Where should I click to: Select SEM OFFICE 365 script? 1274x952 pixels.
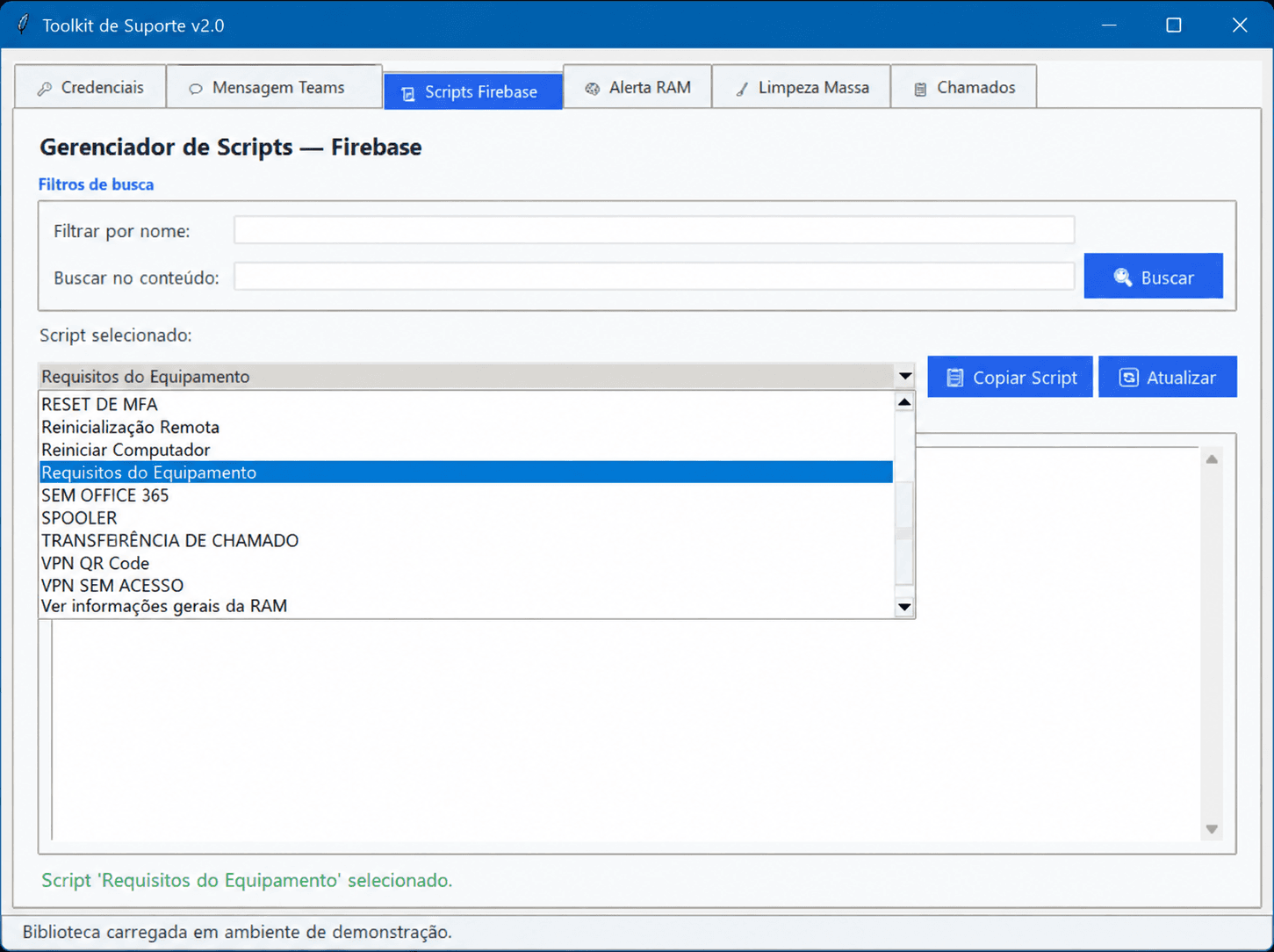[466, 495]
